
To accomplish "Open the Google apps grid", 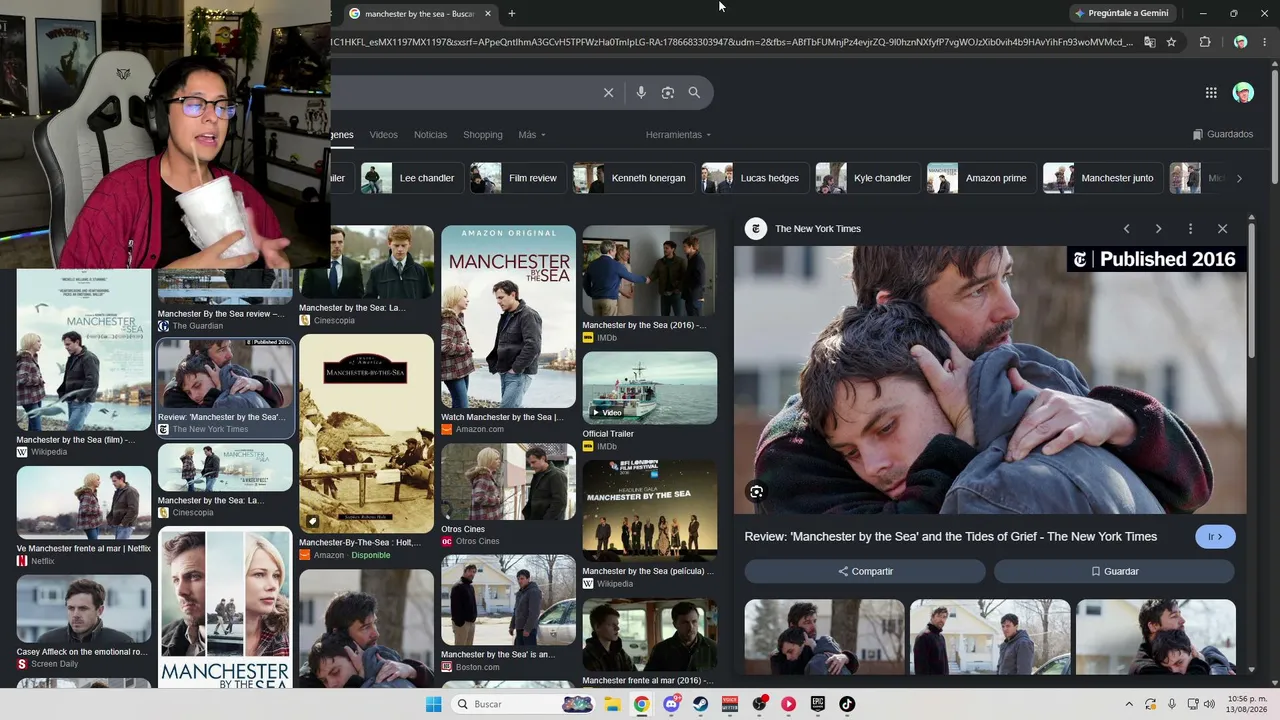I will point(1211,93).
